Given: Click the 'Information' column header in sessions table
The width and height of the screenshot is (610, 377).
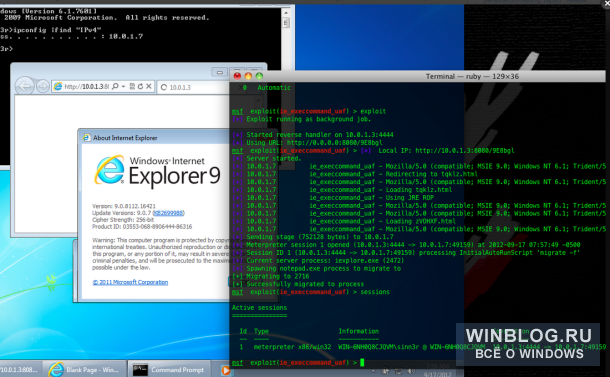Looking at the screenshot, I should [x=358, y=331].
